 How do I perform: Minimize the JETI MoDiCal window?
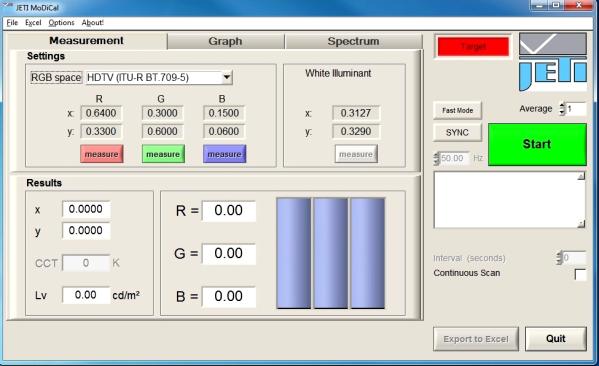(x=539, y=5)
